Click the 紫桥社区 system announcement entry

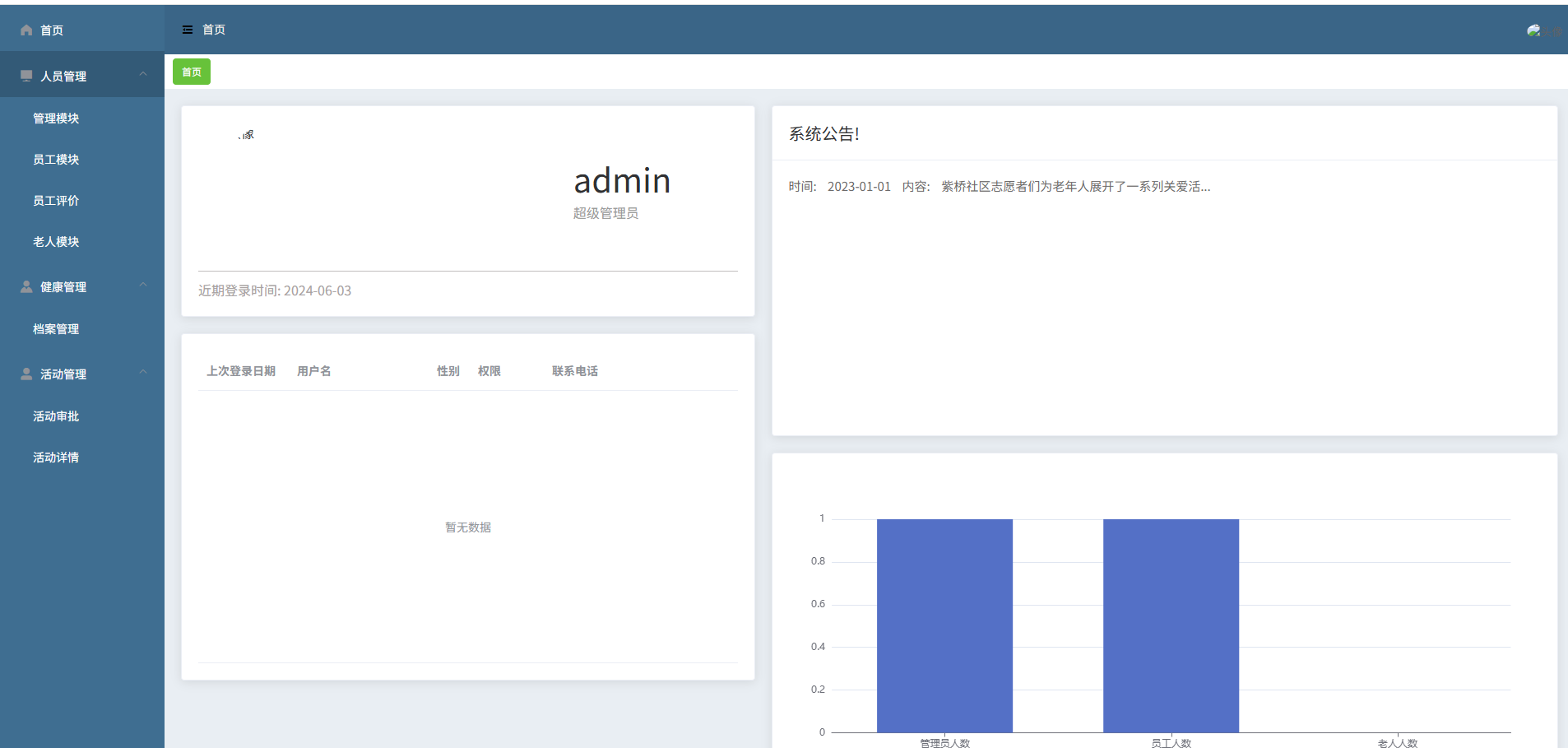point(1074,187)
